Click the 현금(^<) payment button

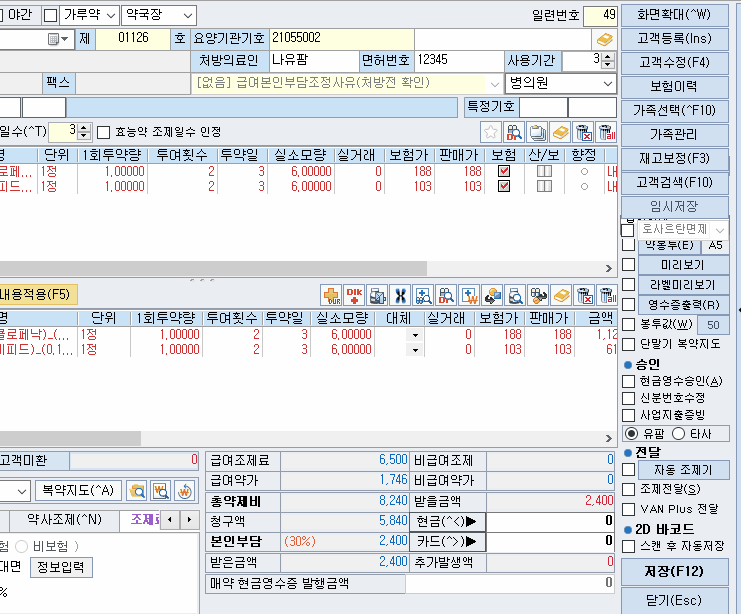tap(447, 521)
